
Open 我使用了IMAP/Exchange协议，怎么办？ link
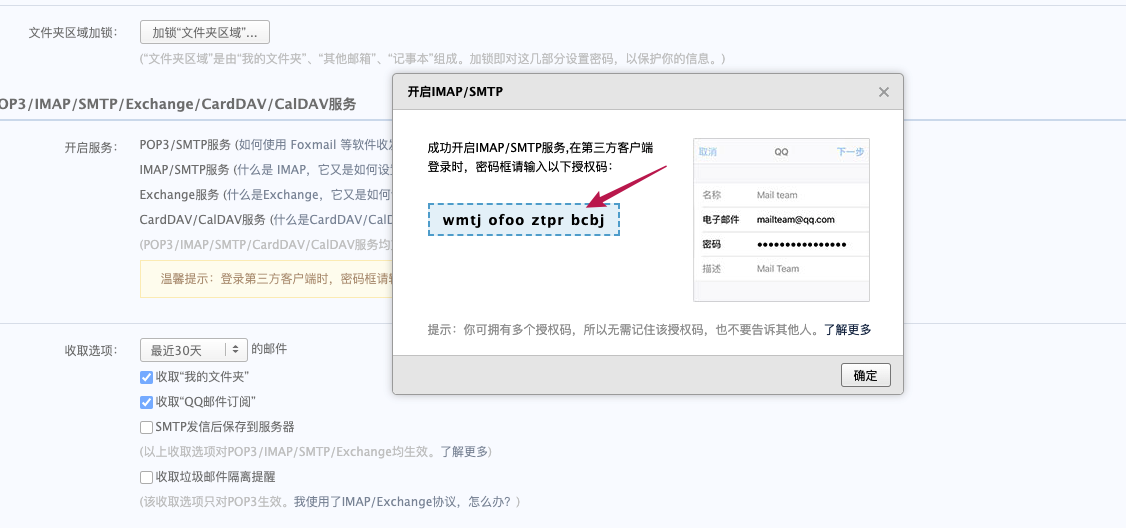click(403, 501)
